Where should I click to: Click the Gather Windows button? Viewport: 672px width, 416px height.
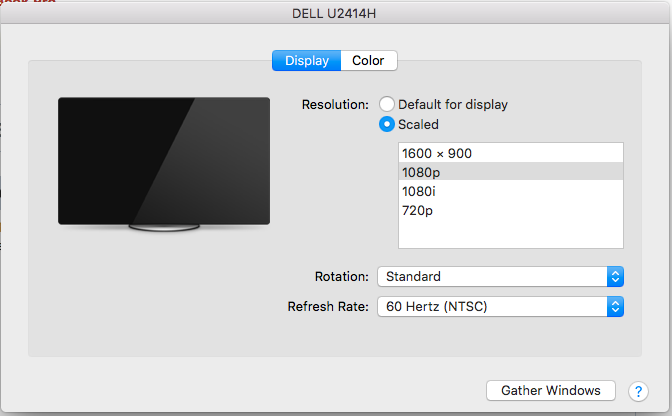pyautogui.click(x=551, y=390)
